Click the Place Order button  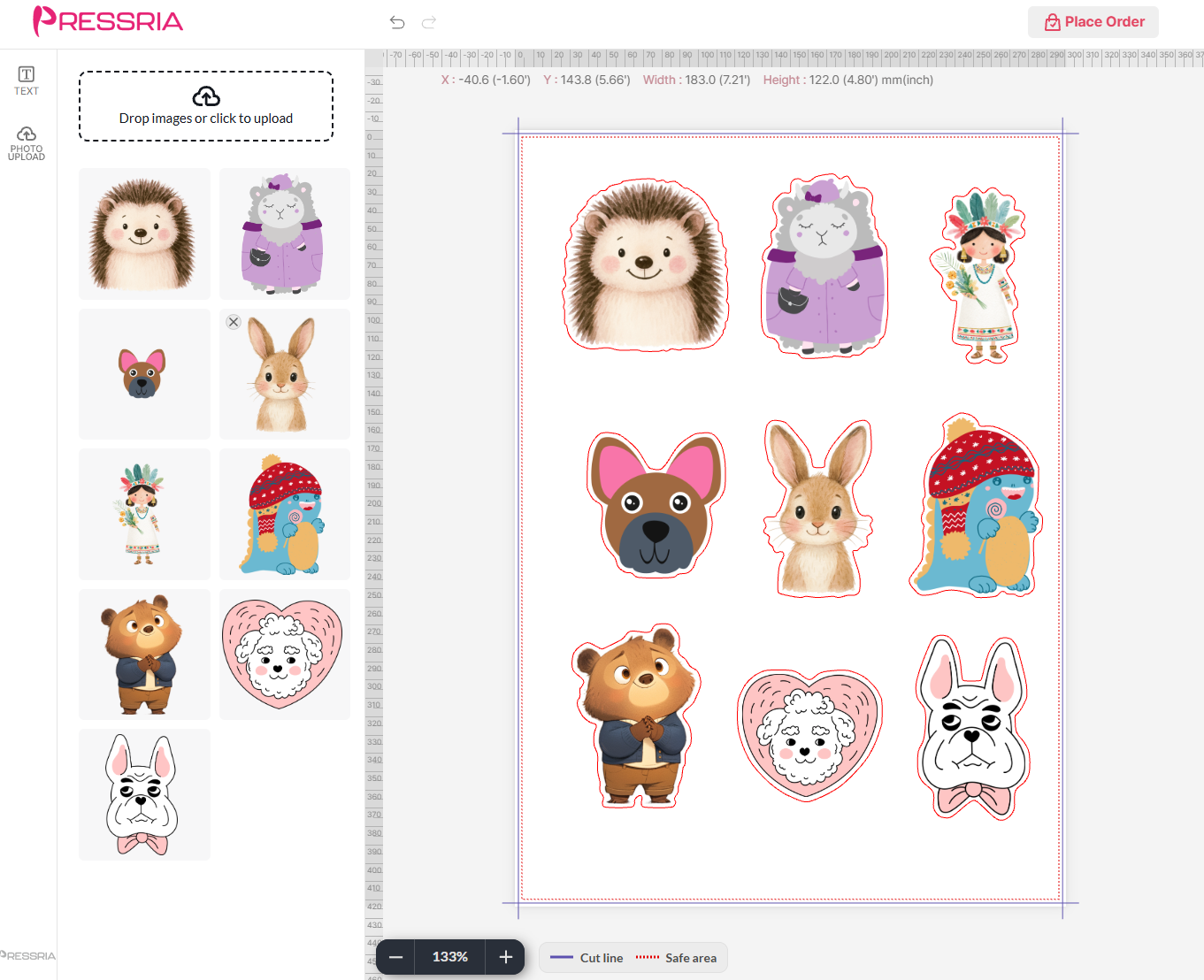click(x=1093, y=22)
